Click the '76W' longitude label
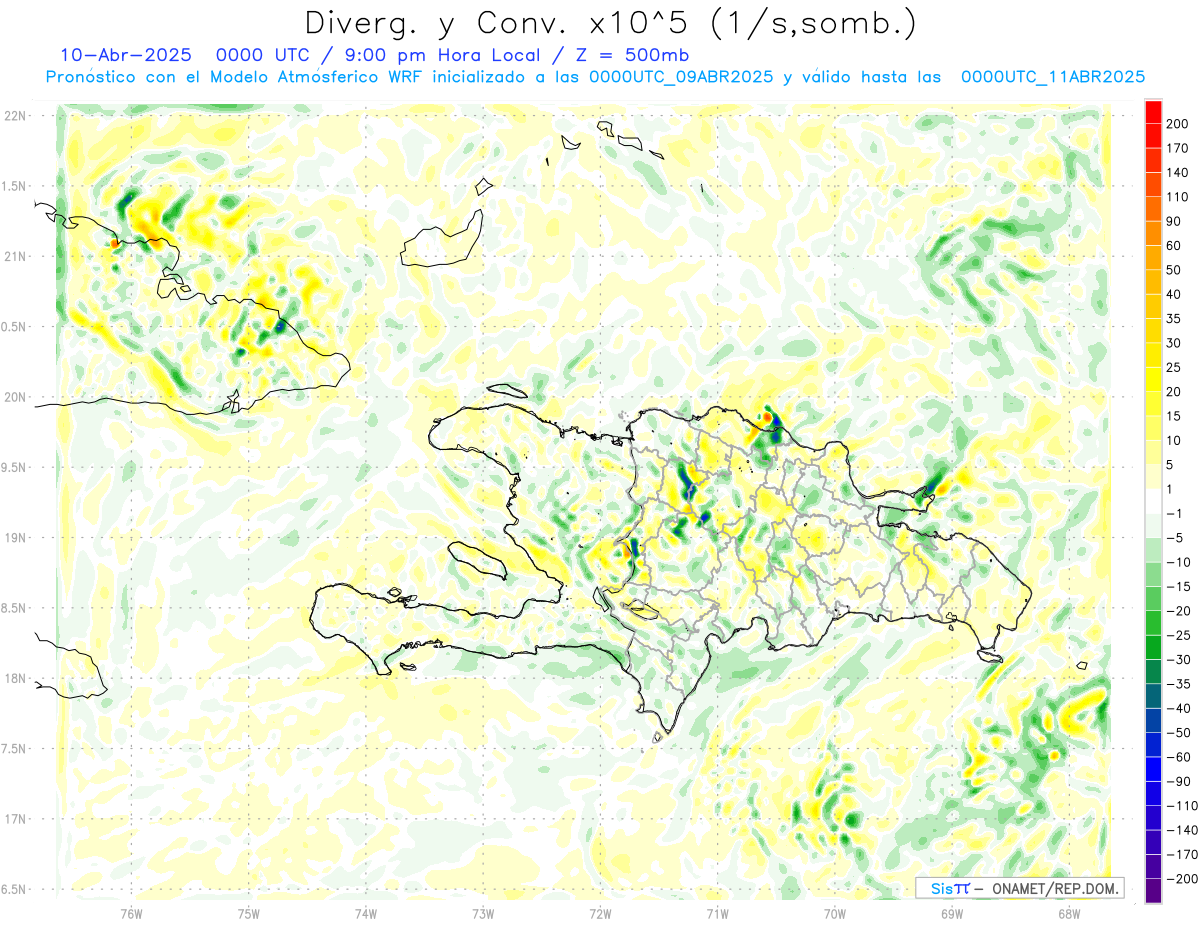 131,913
